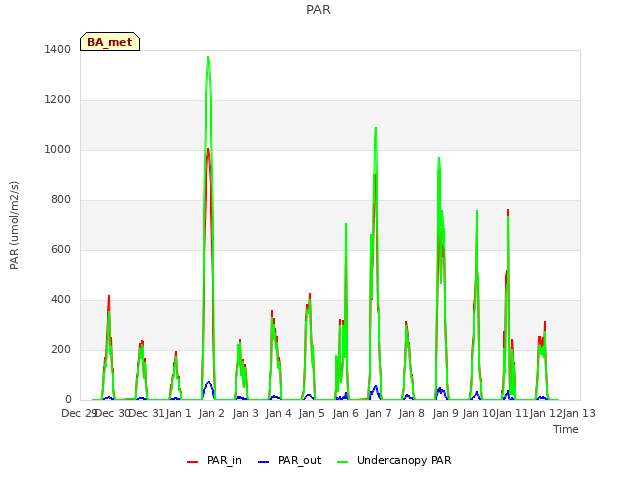The height and width of the screenshot is (480, 640).
Task: Click the Jan 13 x-axis tick label
Action: tap(579, 413)
